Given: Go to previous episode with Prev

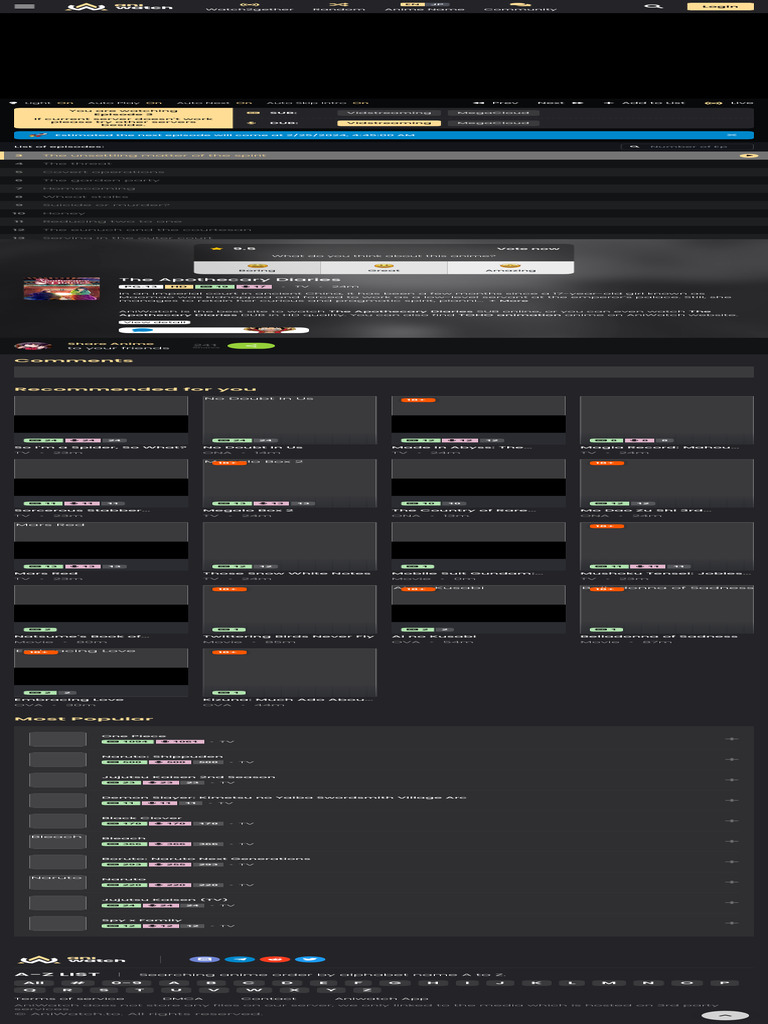Looking at the screenshot, I should point(496,103).
